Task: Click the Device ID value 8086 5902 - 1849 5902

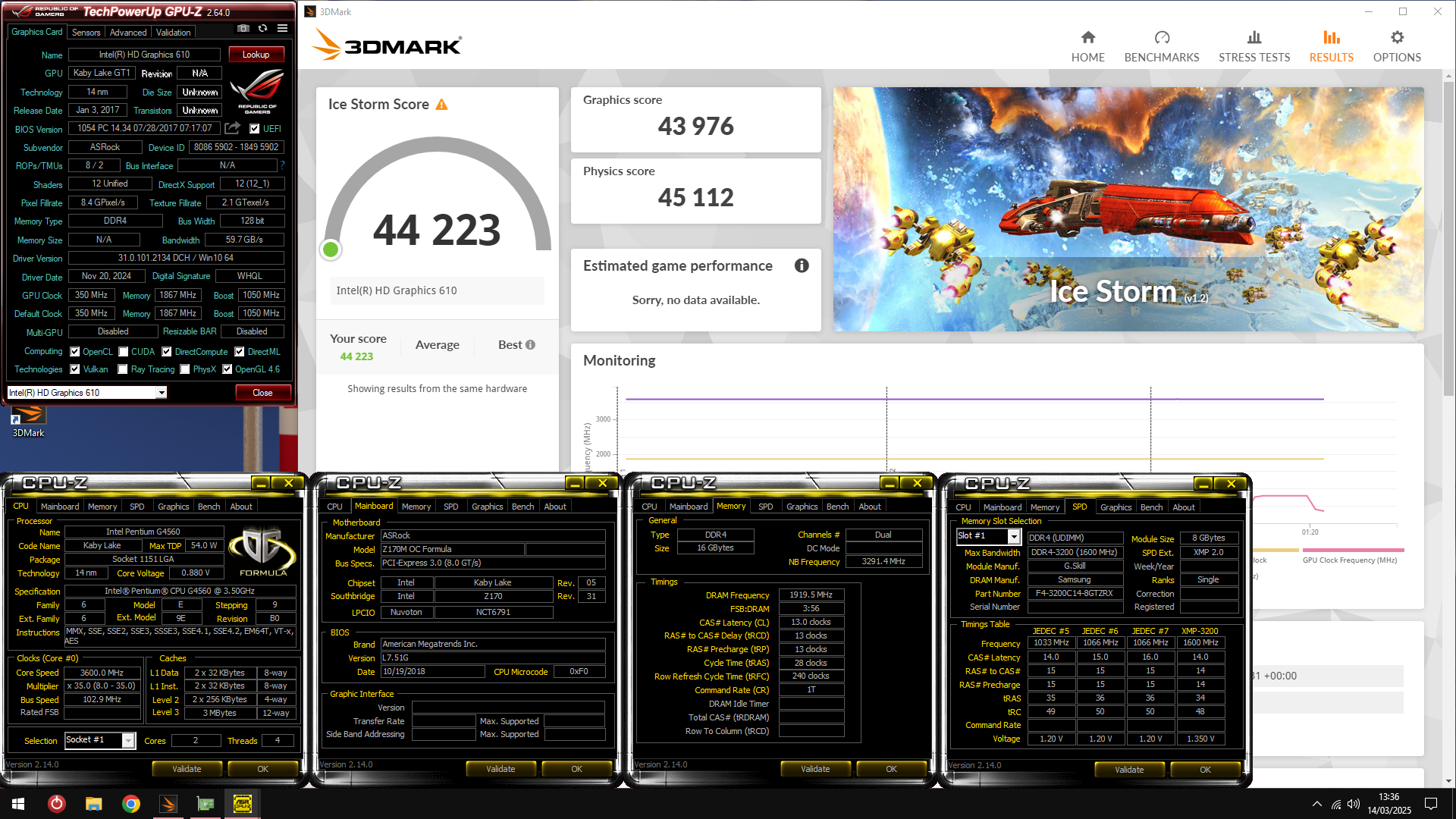Action: (236, 147)
